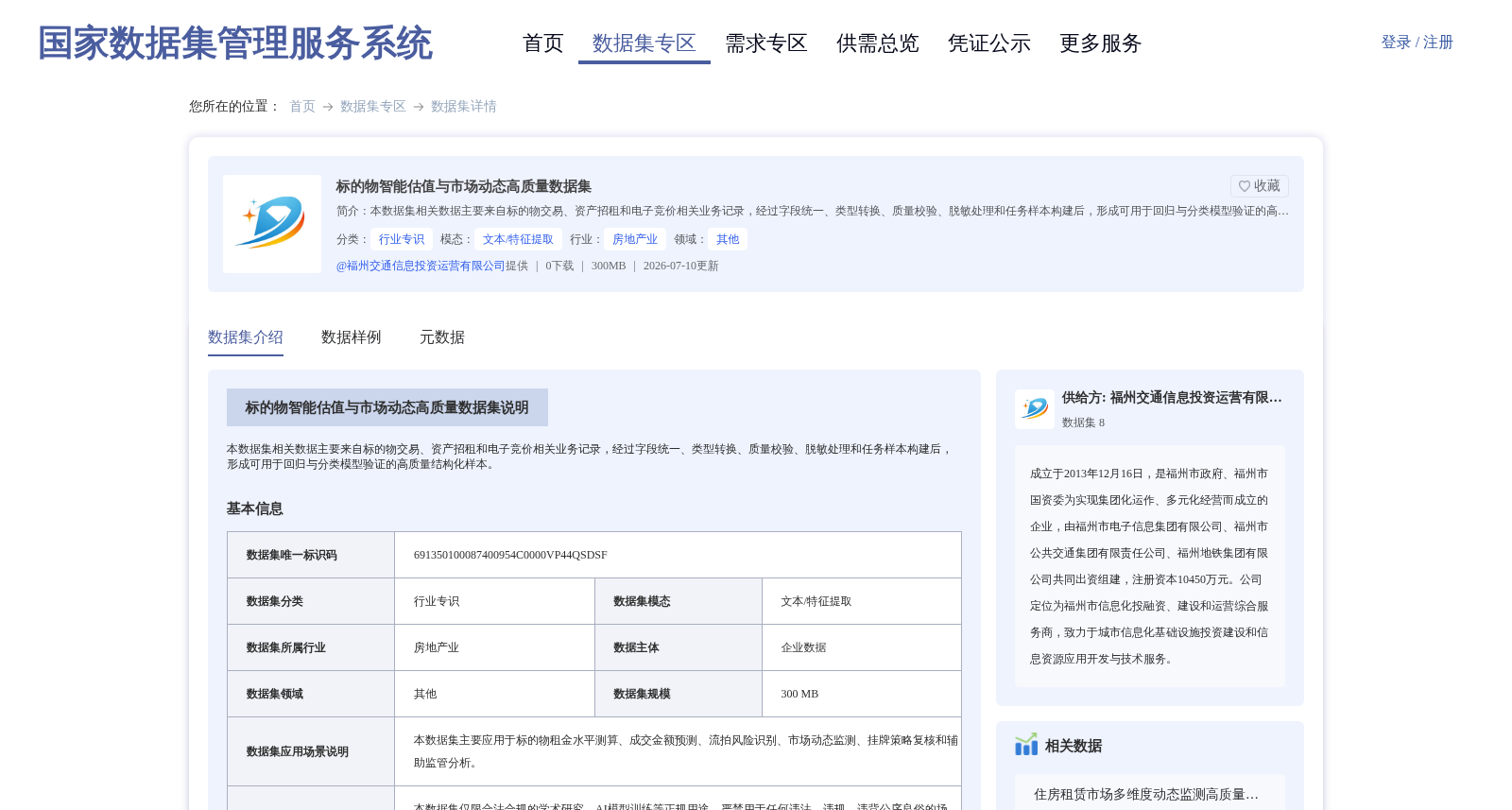1512x810 pixels.
Task: Switch to the 数据样例 tab
Action: pyautogui.click(x=352, y=337)
